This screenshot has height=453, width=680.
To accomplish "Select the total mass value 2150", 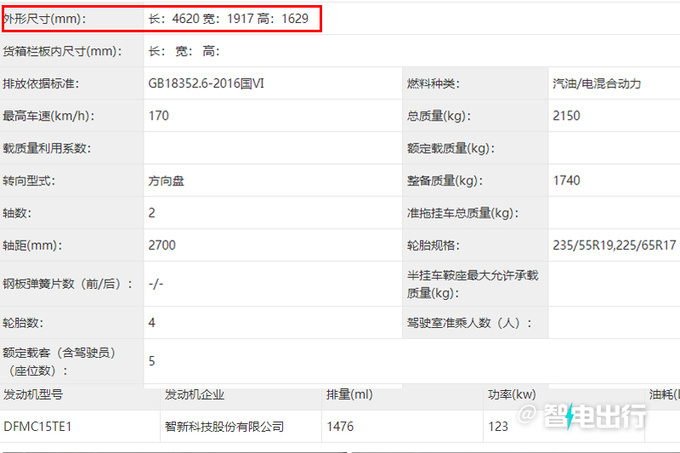I will coord(566,116).
